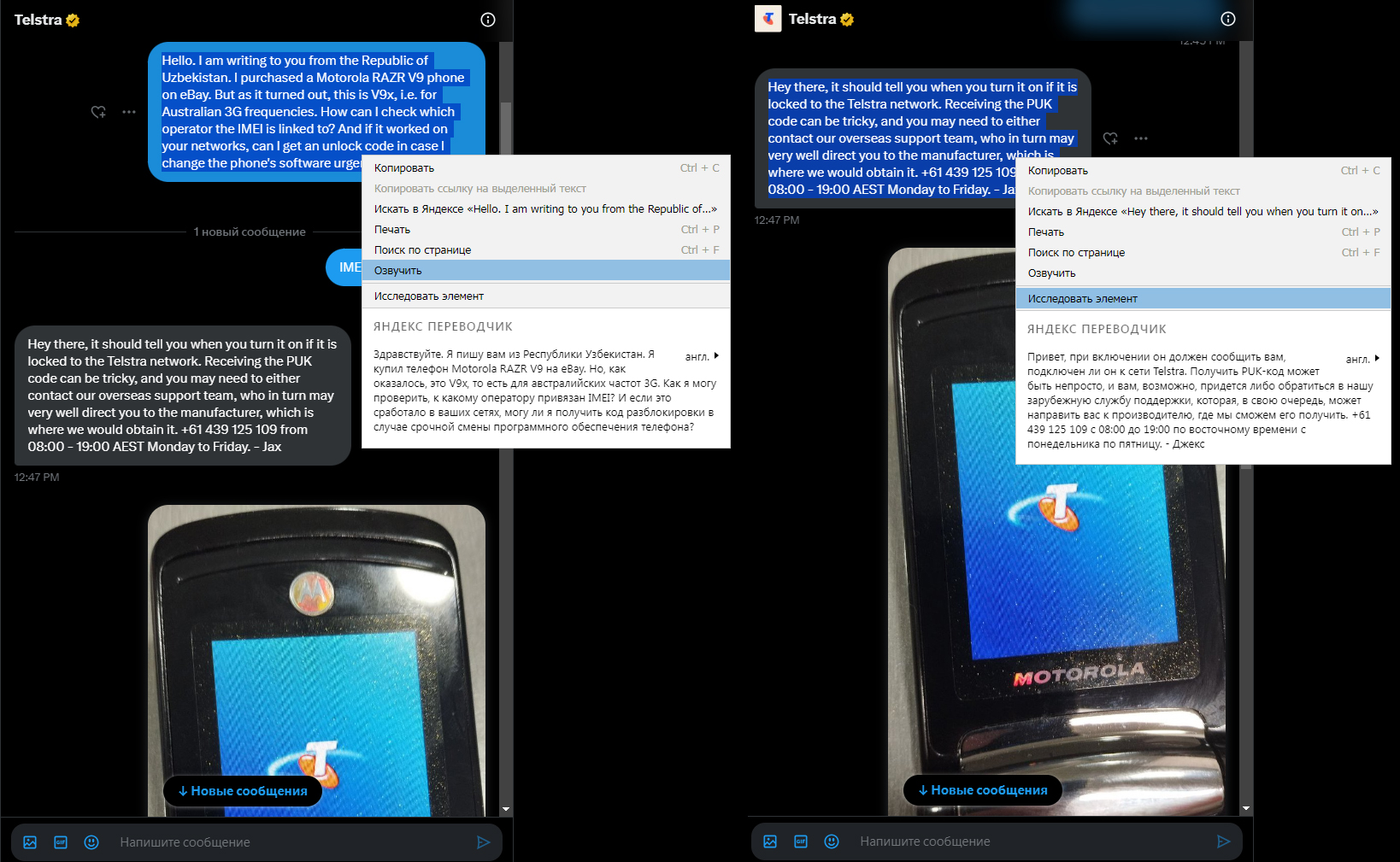The image size is (1400, 862).
Task: Add reaction to message in left chat
Action: 98,112
